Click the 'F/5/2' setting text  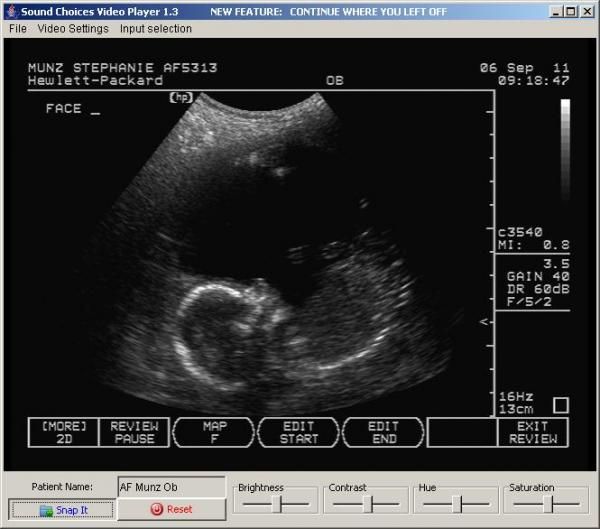529,302
